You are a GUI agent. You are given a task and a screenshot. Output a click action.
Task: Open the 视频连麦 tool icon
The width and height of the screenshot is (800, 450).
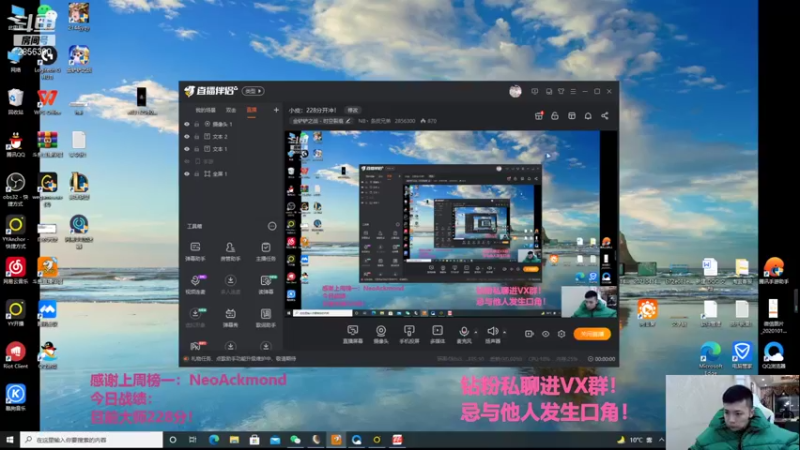click(195, 285)
